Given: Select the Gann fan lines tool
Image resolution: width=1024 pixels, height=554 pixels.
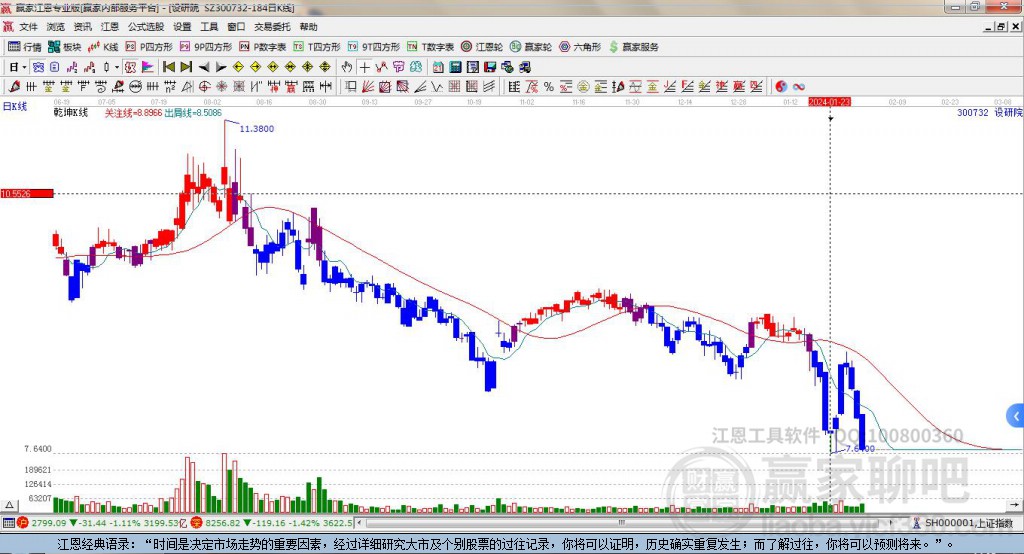Looking at the screenshot, I should point(368,86).
